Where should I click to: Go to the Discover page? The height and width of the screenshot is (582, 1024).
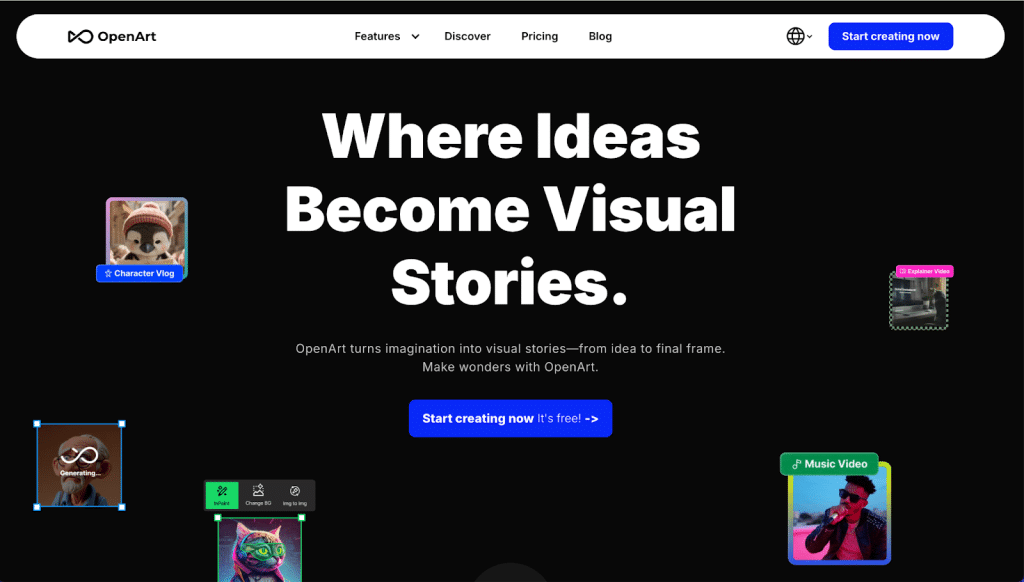point(467,37)
